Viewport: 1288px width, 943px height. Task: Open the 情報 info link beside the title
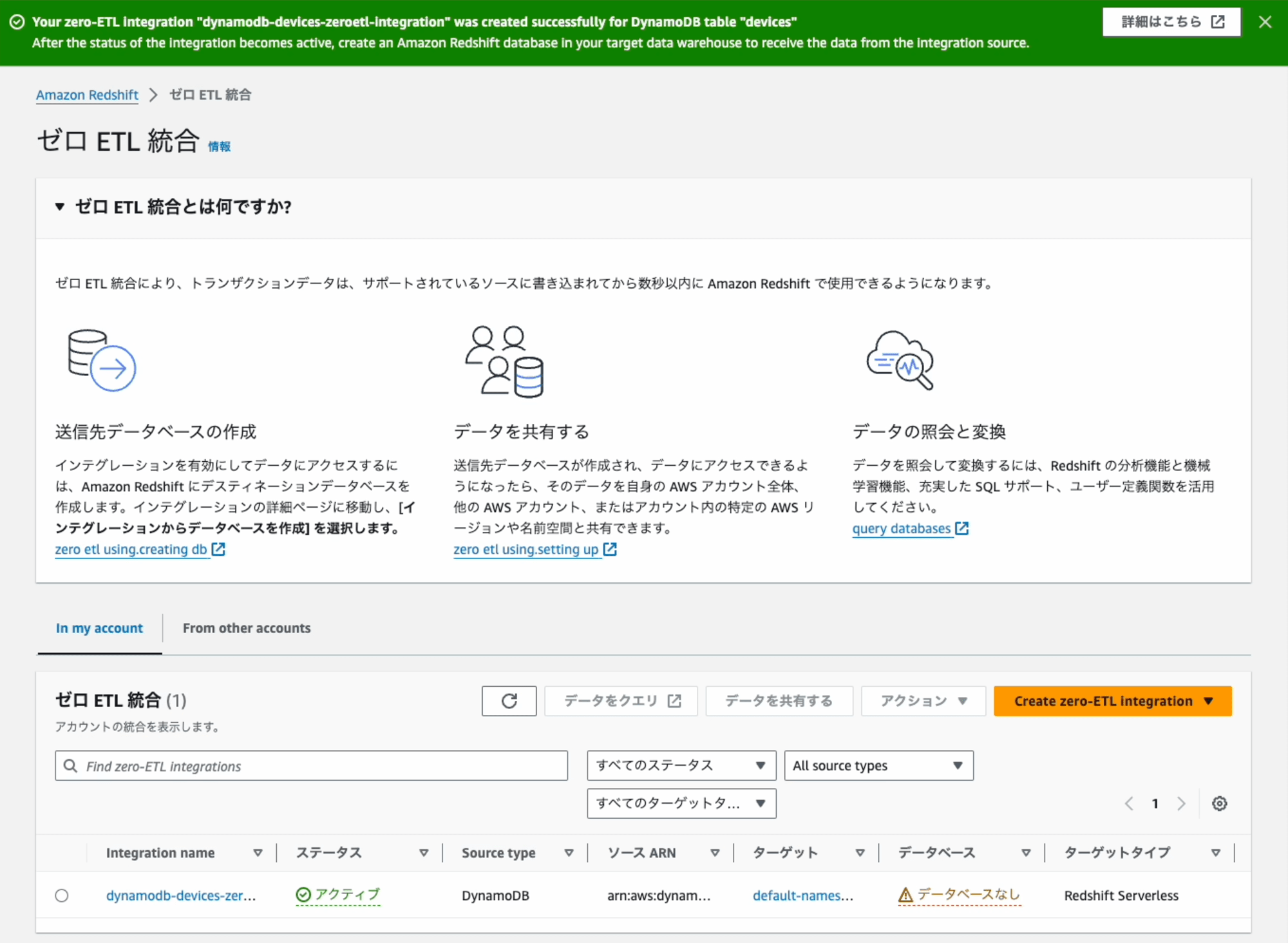219,147
